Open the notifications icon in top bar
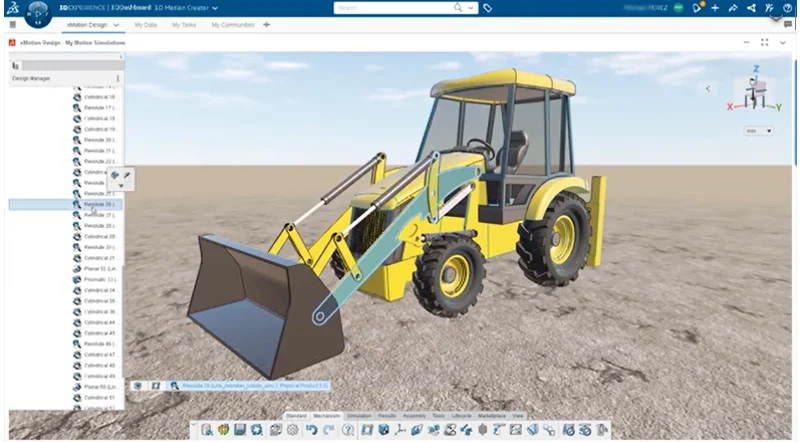 (697, 8)
